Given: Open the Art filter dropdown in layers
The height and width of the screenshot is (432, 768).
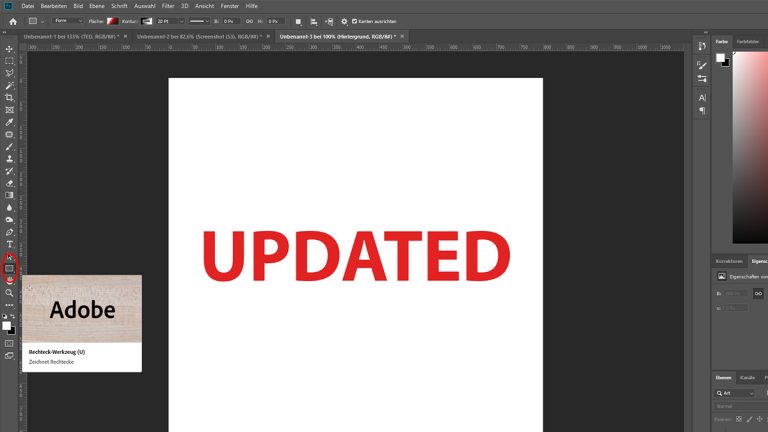Looking at the screenshot, I should [734, 393].
